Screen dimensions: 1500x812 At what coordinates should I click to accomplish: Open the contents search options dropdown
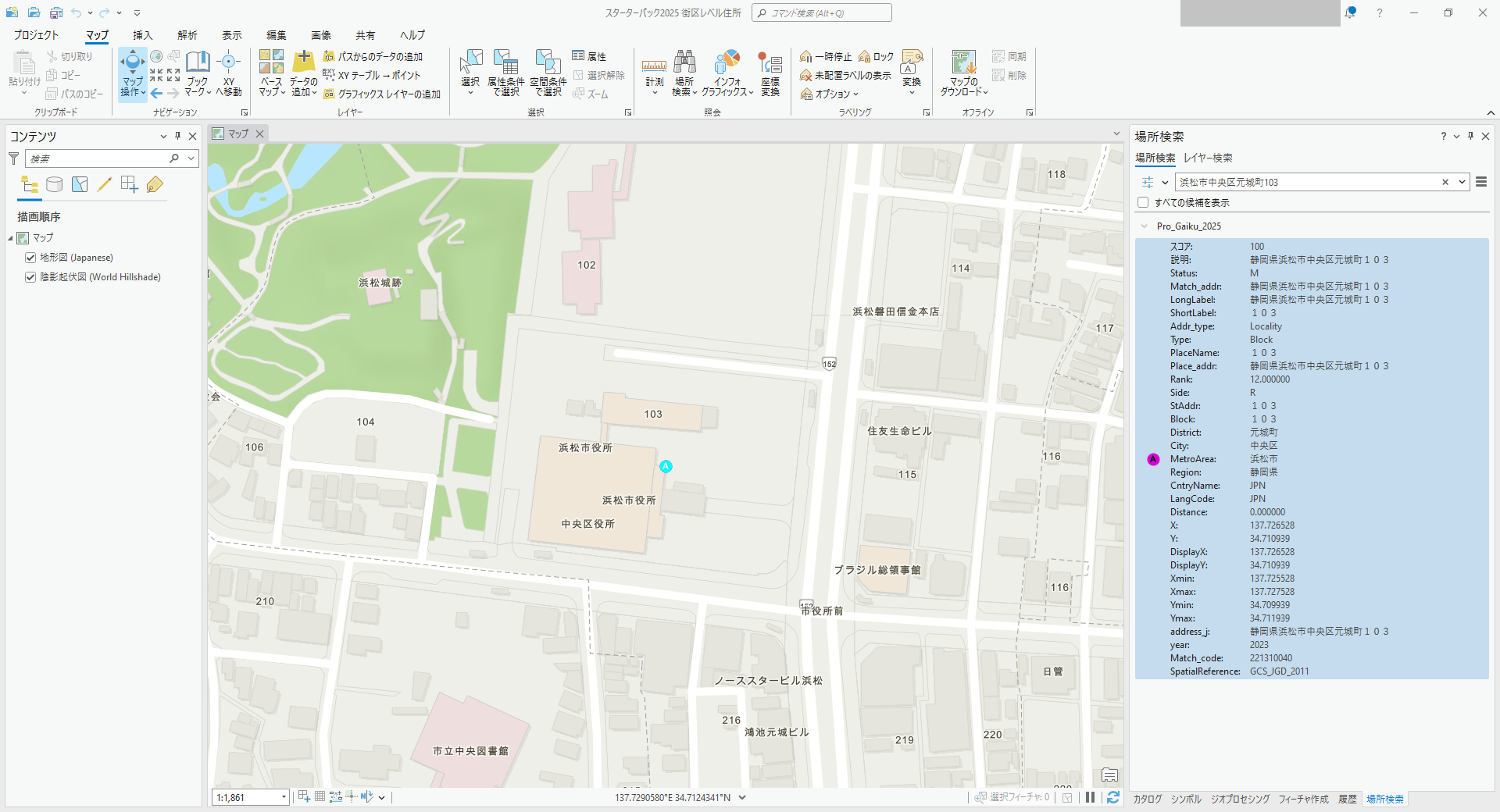click(x=191, y=158)
